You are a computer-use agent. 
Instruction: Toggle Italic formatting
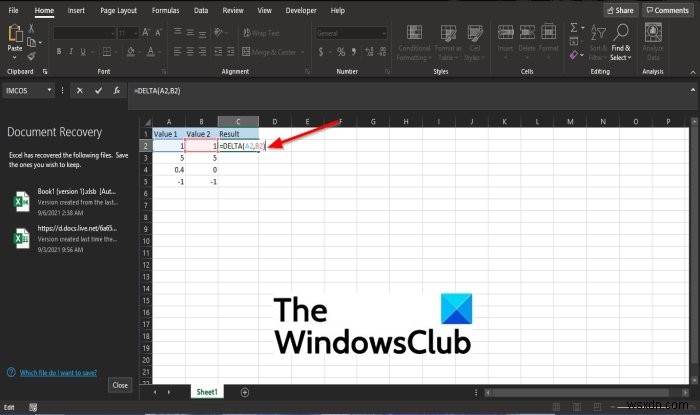click(71, 52)
